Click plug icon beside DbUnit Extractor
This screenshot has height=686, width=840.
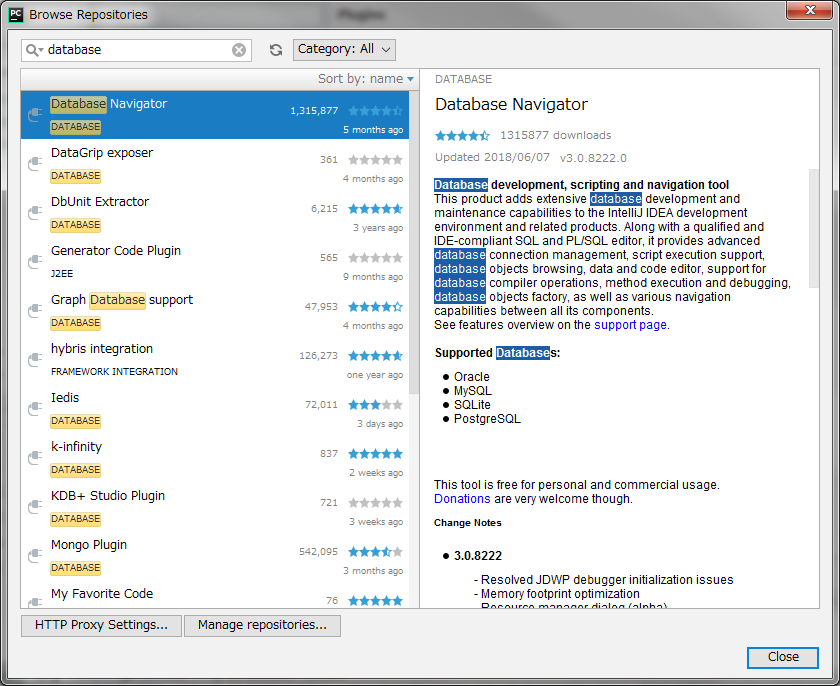tap(35, 212)
